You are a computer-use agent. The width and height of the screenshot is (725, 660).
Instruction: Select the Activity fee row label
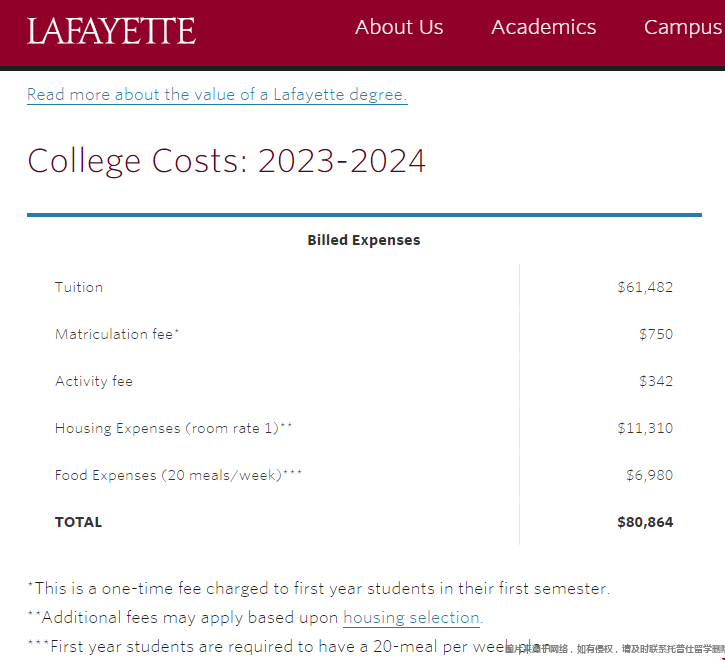(94, 382)
